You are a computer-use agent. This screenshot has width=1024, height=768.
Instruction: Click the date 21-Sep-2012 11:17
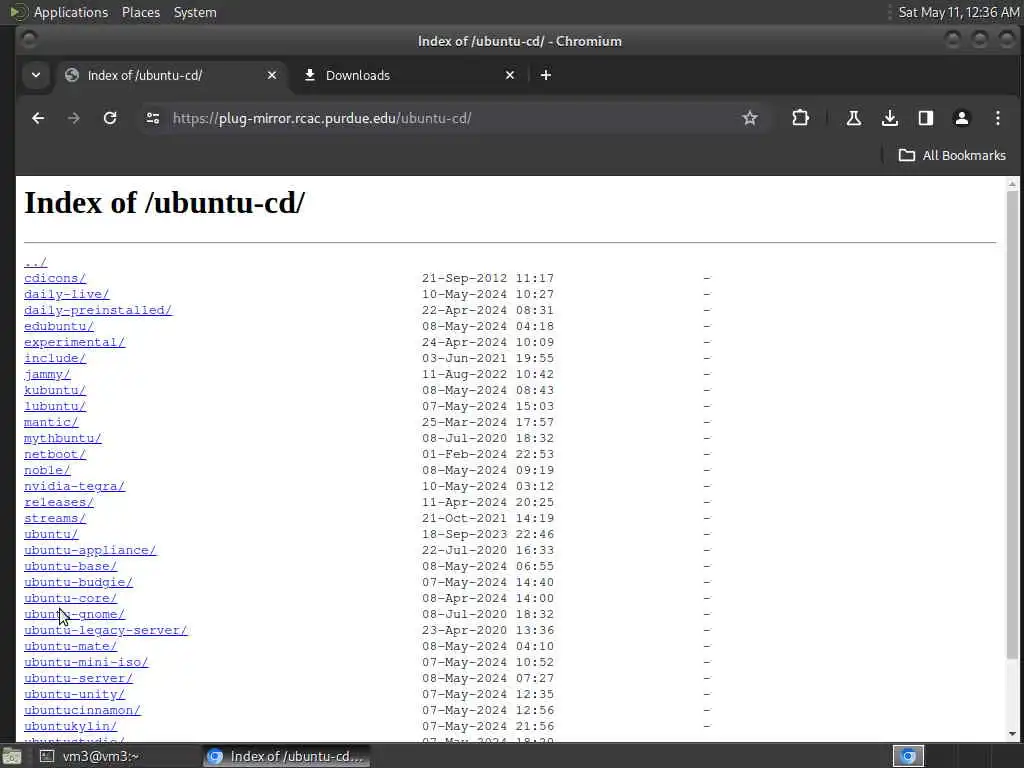(488, 278)
